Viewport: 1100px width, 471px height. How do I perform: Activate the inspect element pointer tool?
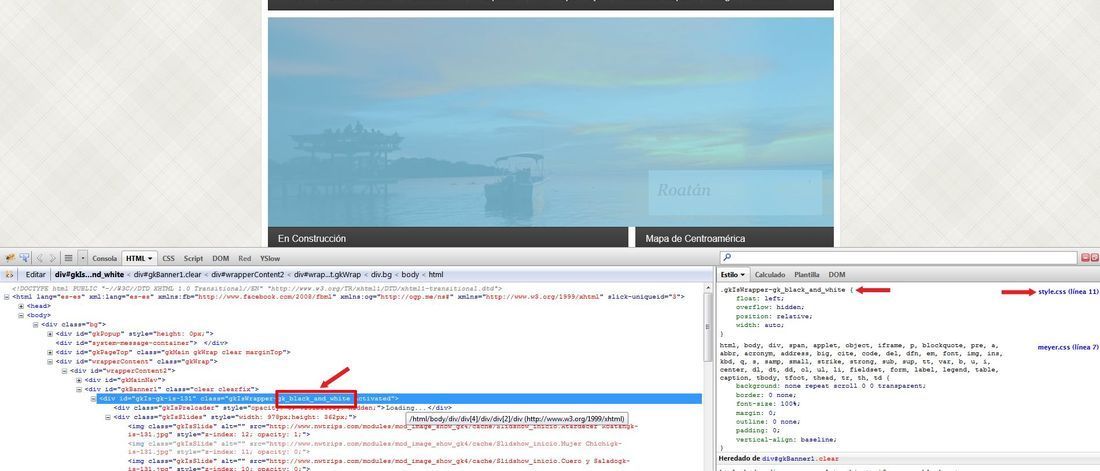25,258
